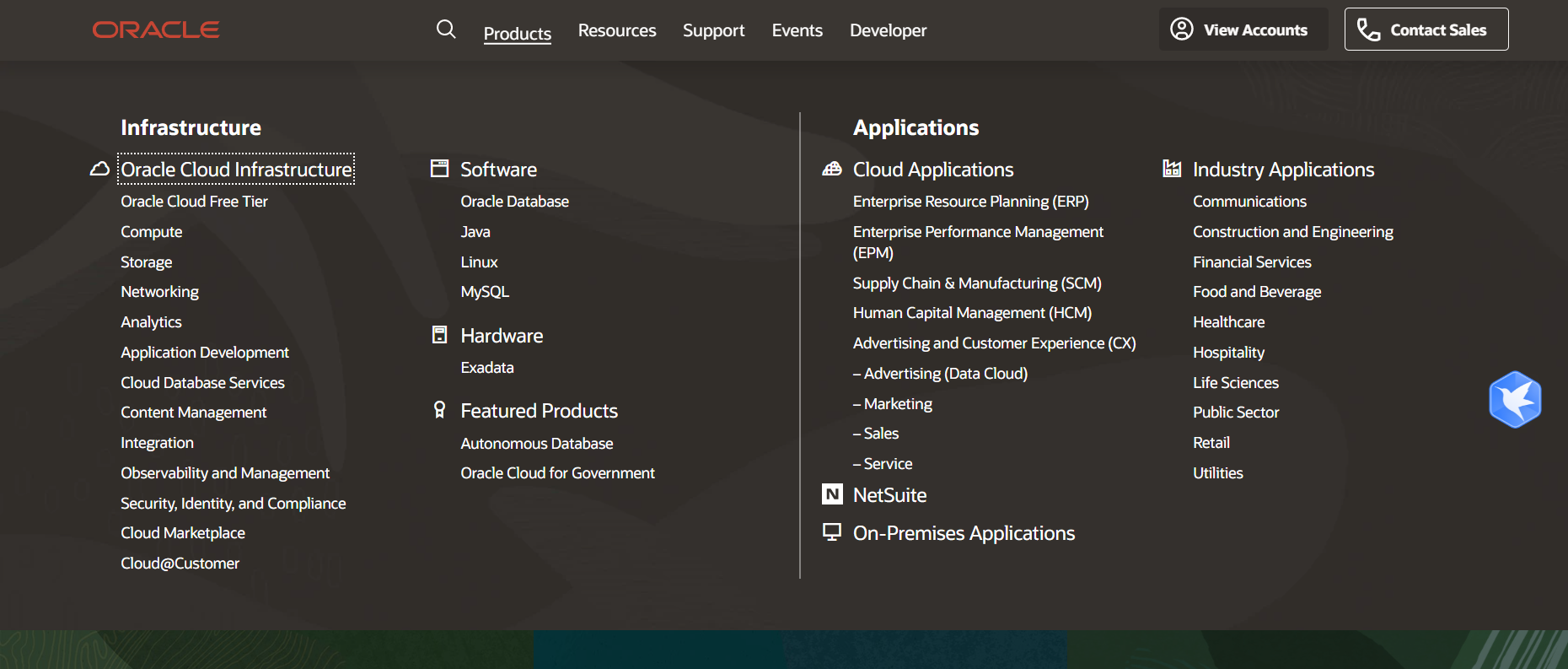Click the Hardware heading link
The image size is (1568, 669).
click(502, 336)
